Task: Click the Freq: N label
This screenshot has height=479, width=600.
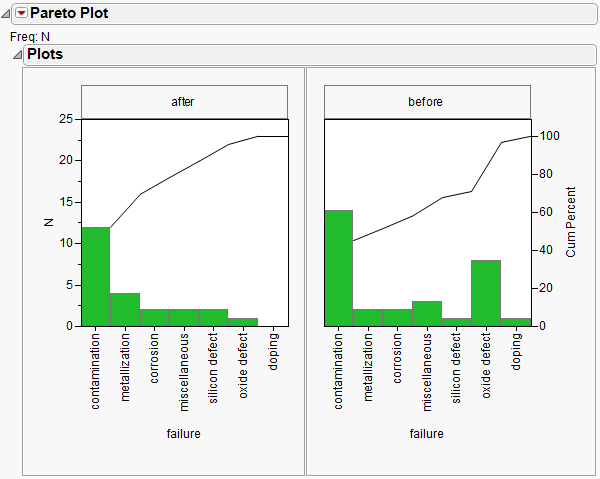Action: (30, 37)
